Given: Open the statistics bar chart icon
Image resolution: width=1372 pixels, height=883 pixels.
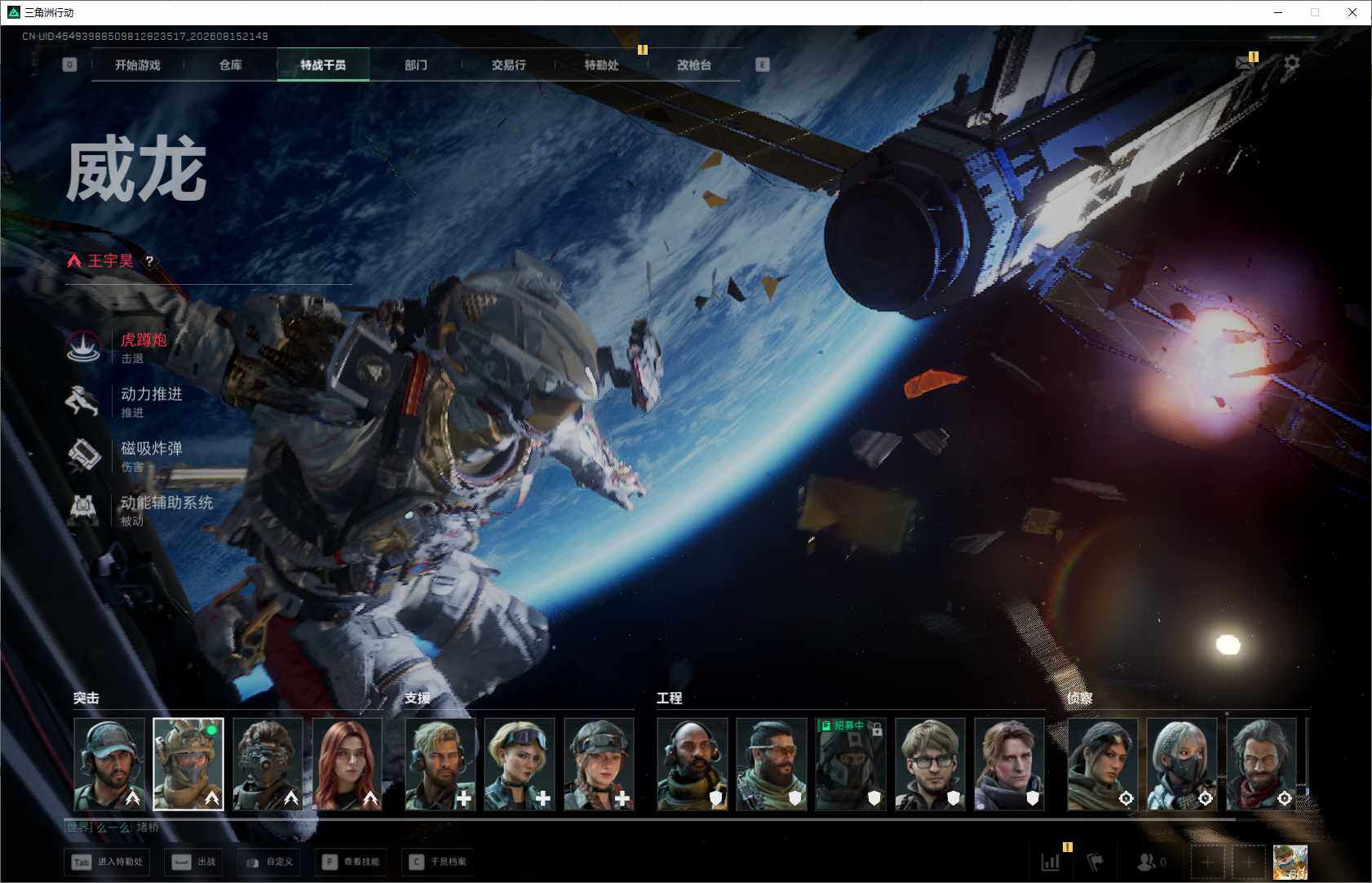Looking at the screenshot, I should (x=1051, y=861).
